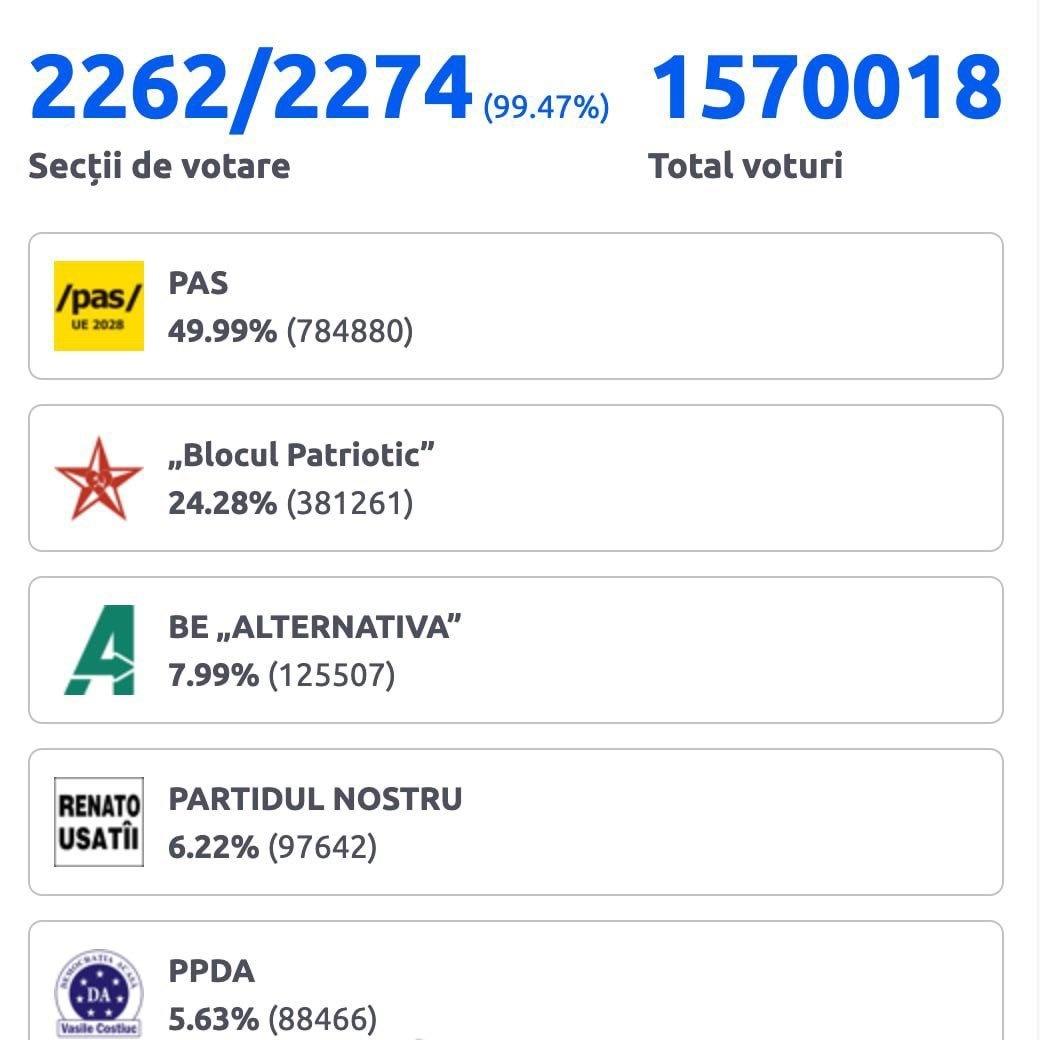Select the BE ALTERNATIVA party name
The width and height of the screenshot is (1040, 1040).
(x=314, y=627)
